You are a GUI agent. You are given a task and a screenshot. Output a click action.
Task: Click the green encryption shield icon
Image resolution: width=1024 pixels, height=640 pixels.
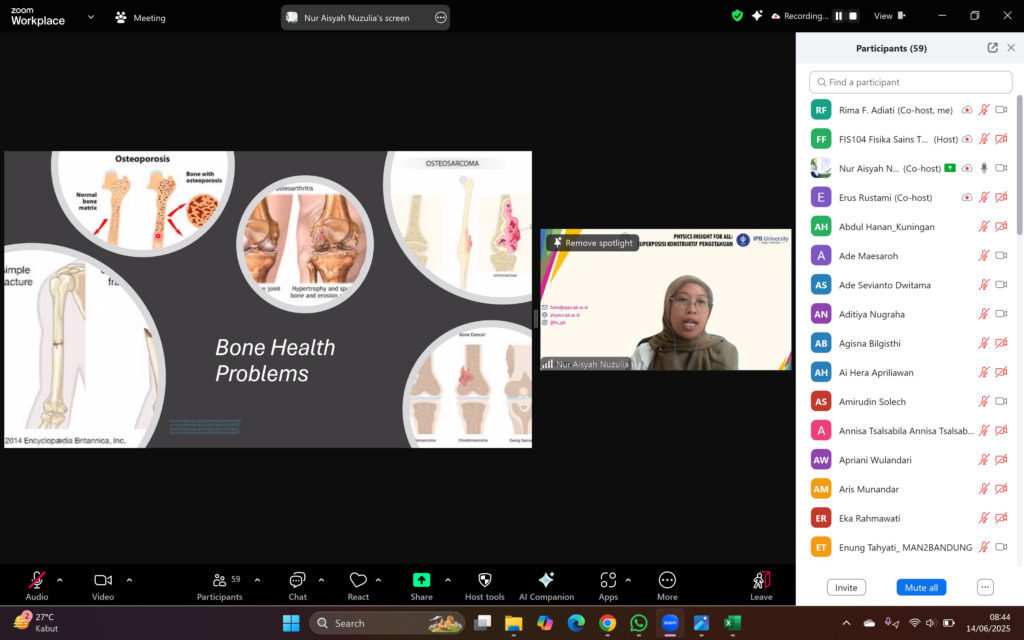tap(737, 16)
